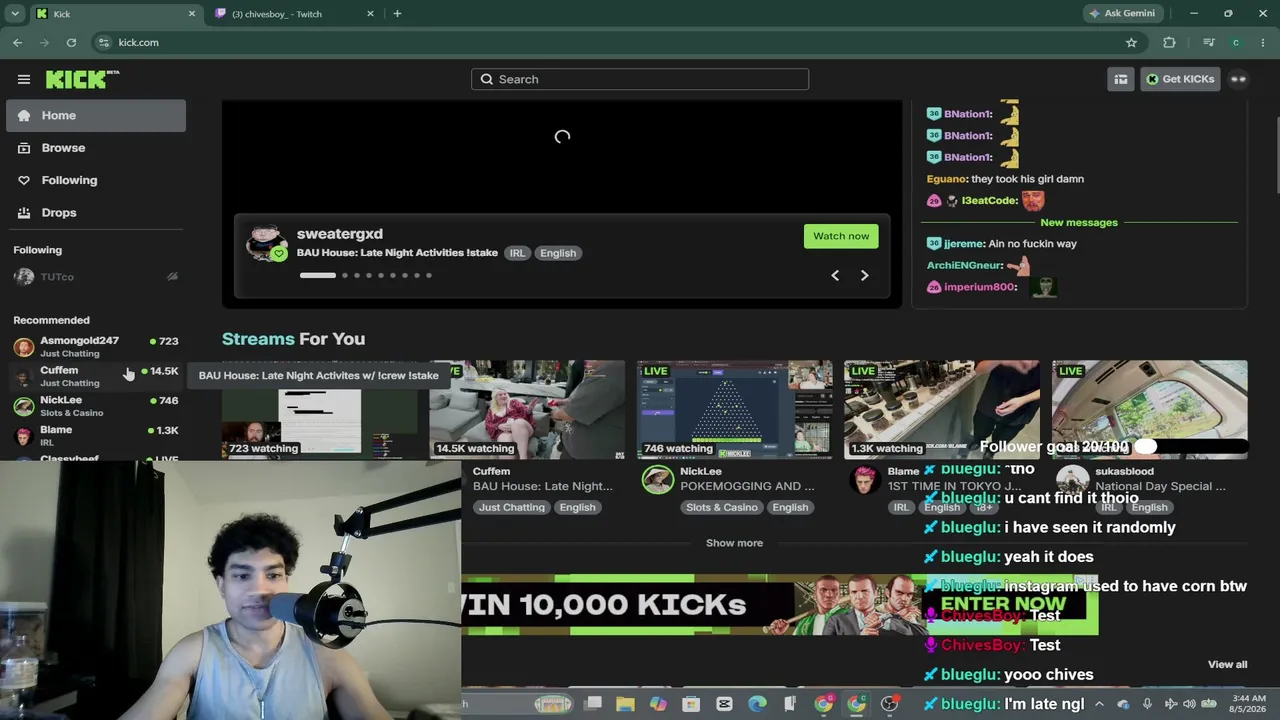
Task: Click the Ask Gemini button
Action: pyautogui.click(x=1122, y=14)
